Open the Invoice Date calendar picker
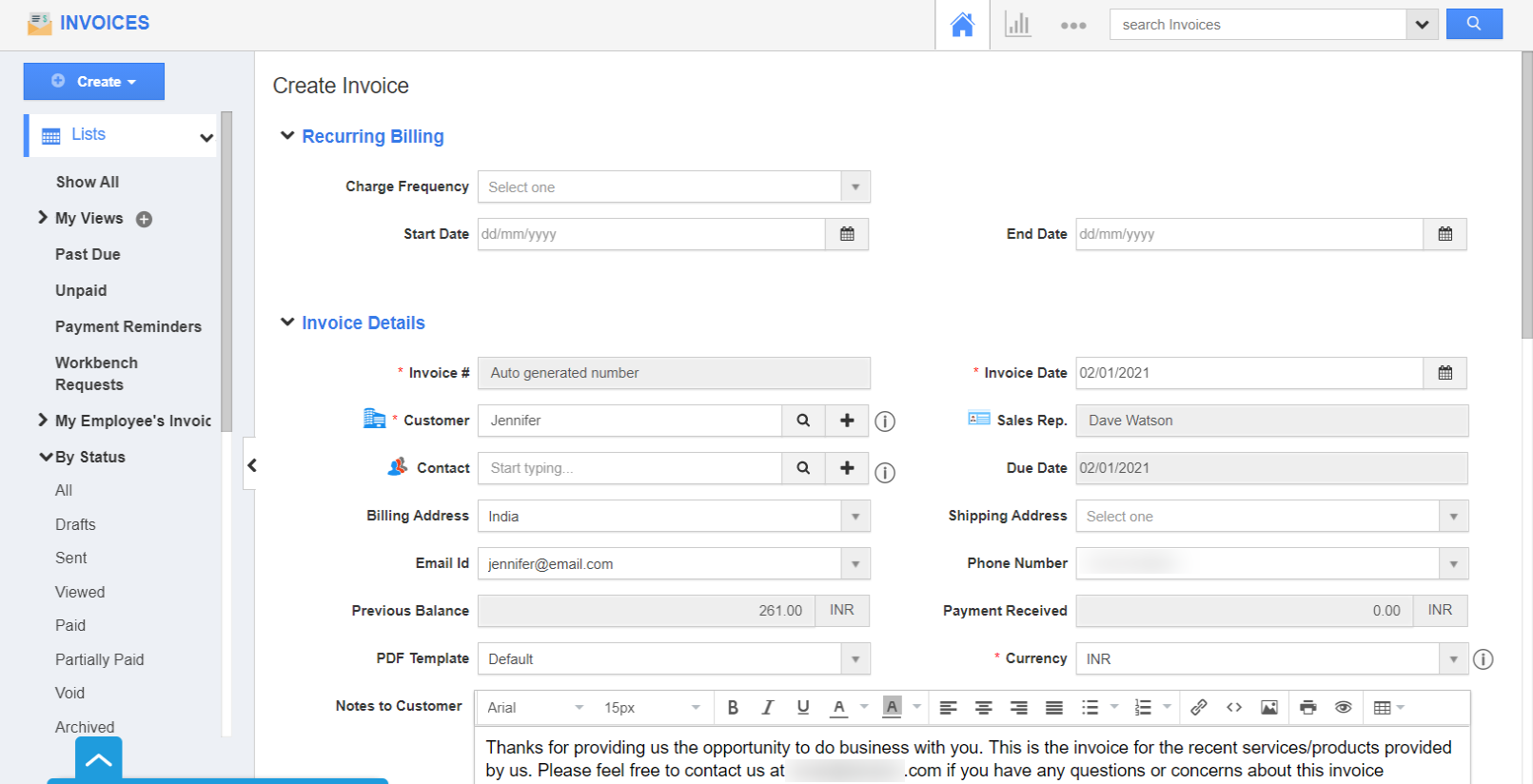This screenshot has height=784, width=1533. 1445,373
